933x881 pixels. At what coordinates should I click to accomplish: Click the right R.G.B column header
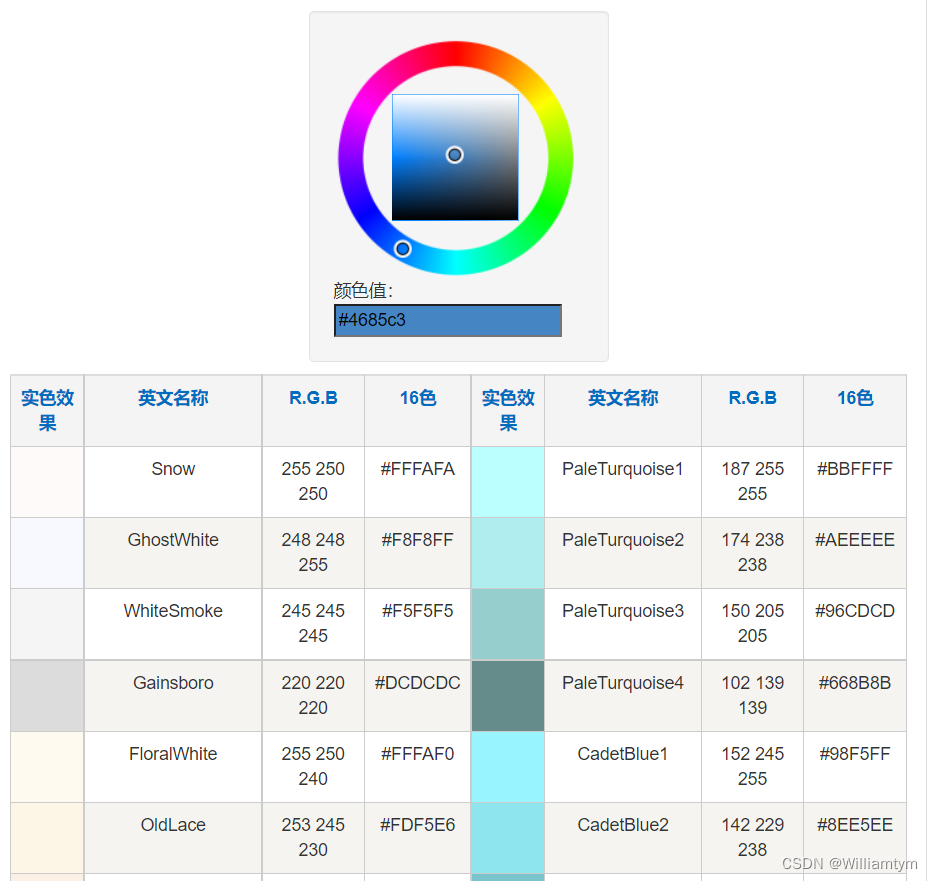pos(753,410)
